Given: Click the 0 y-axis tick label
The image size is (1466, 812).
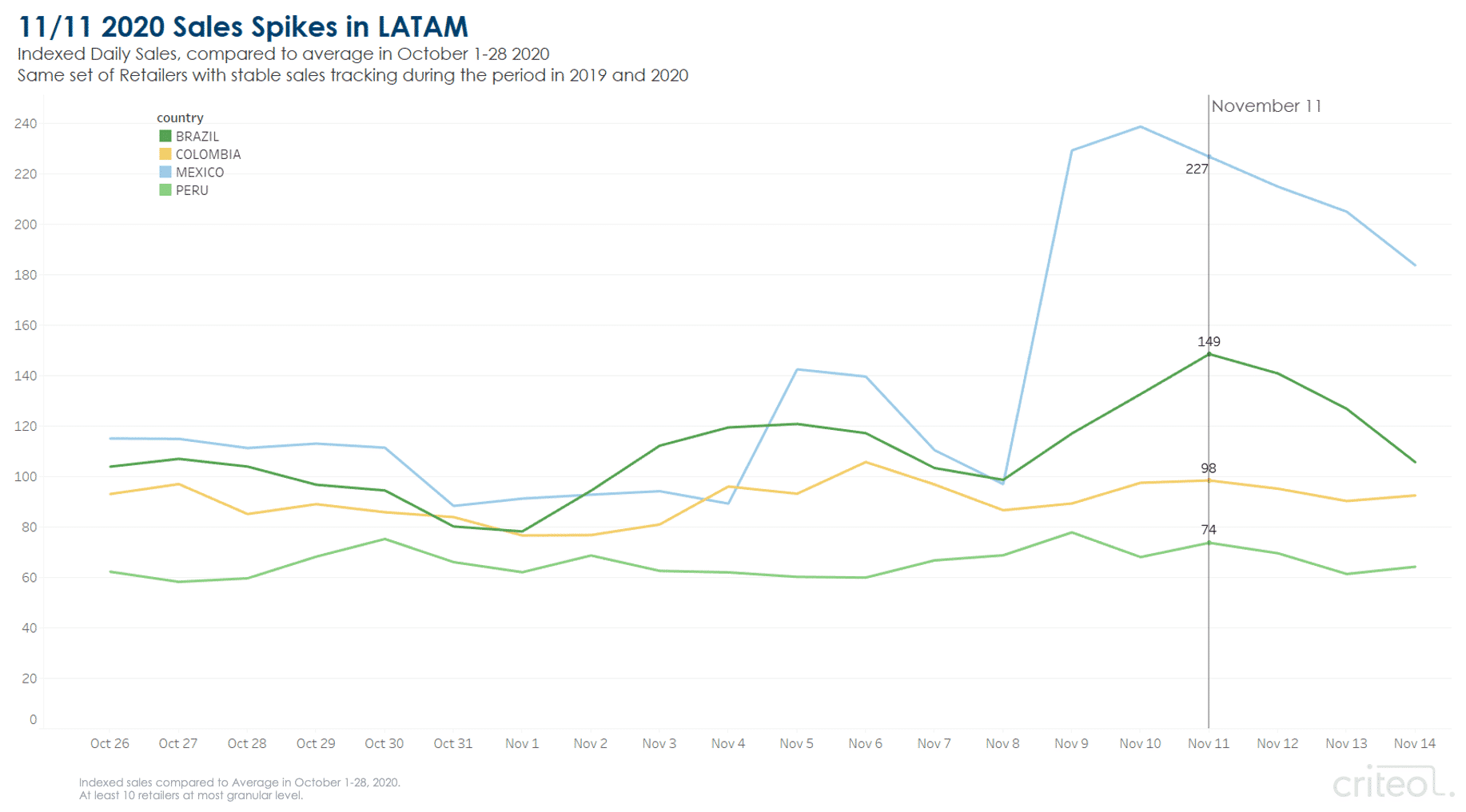Looking at the screenshot, I should click(33, 720).
